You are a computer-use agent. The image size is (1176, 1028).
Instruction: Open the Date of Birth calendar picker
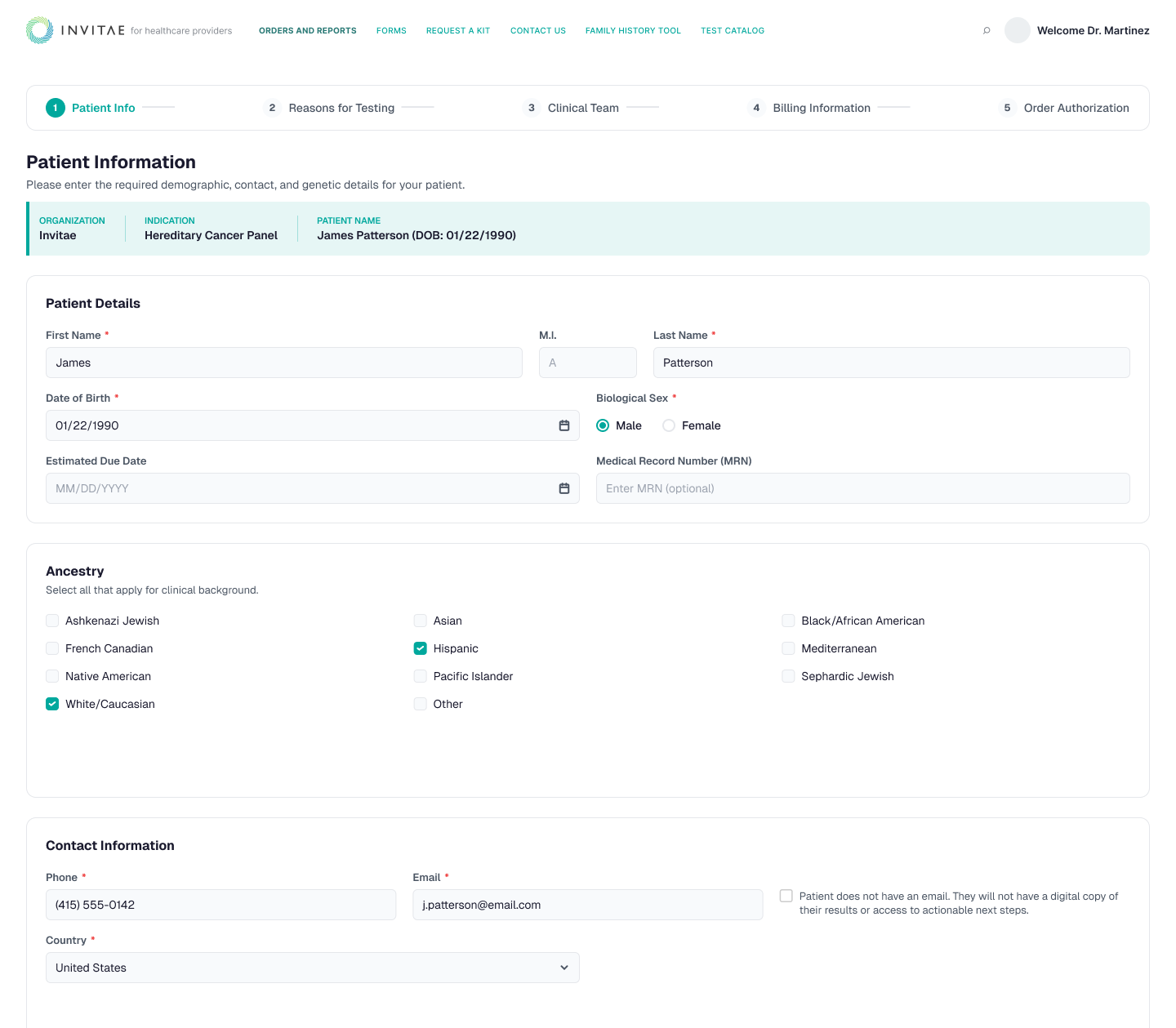point(564,425)
